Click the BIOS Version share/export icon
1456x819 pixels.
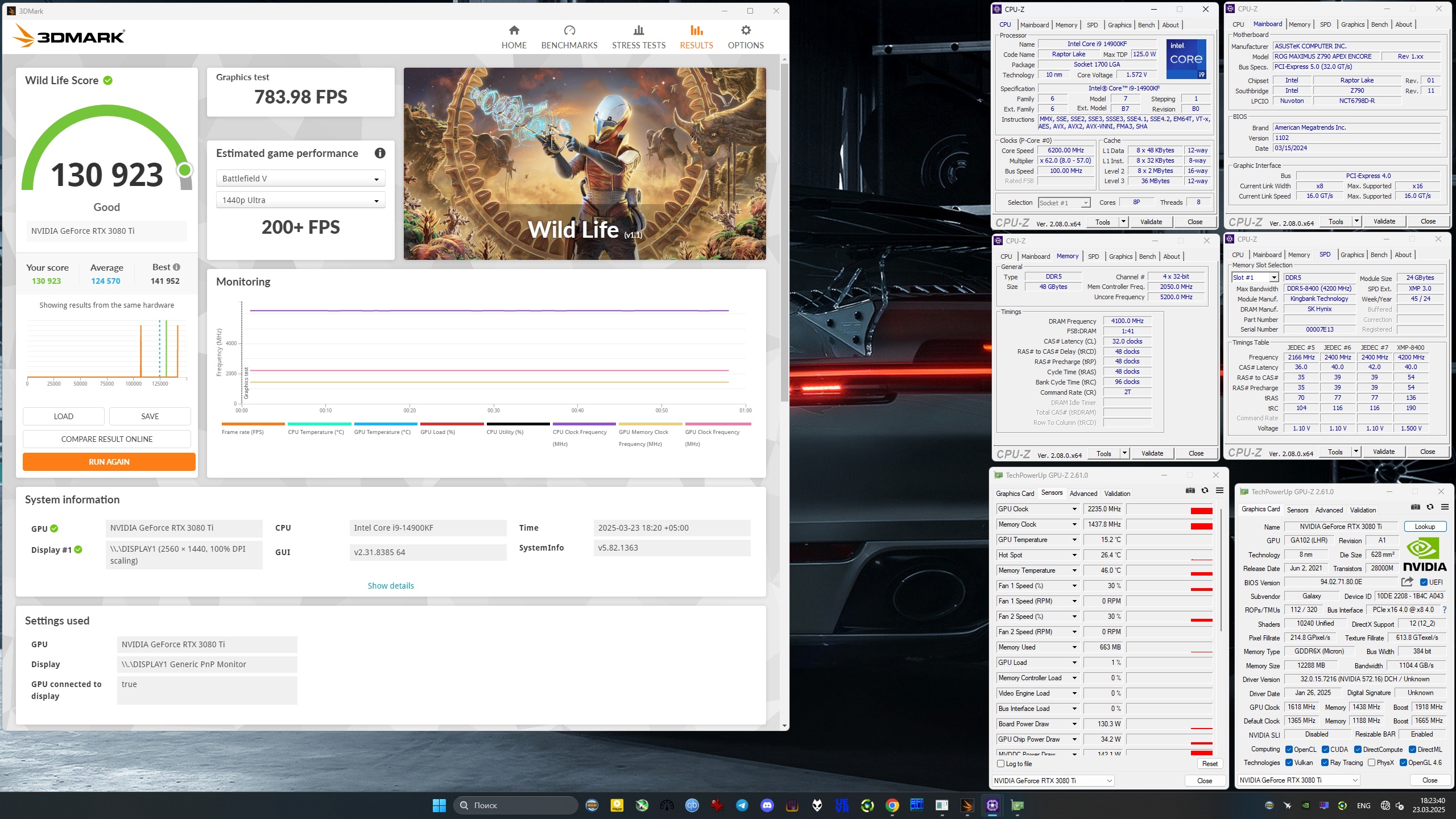tap(1407, 582)
